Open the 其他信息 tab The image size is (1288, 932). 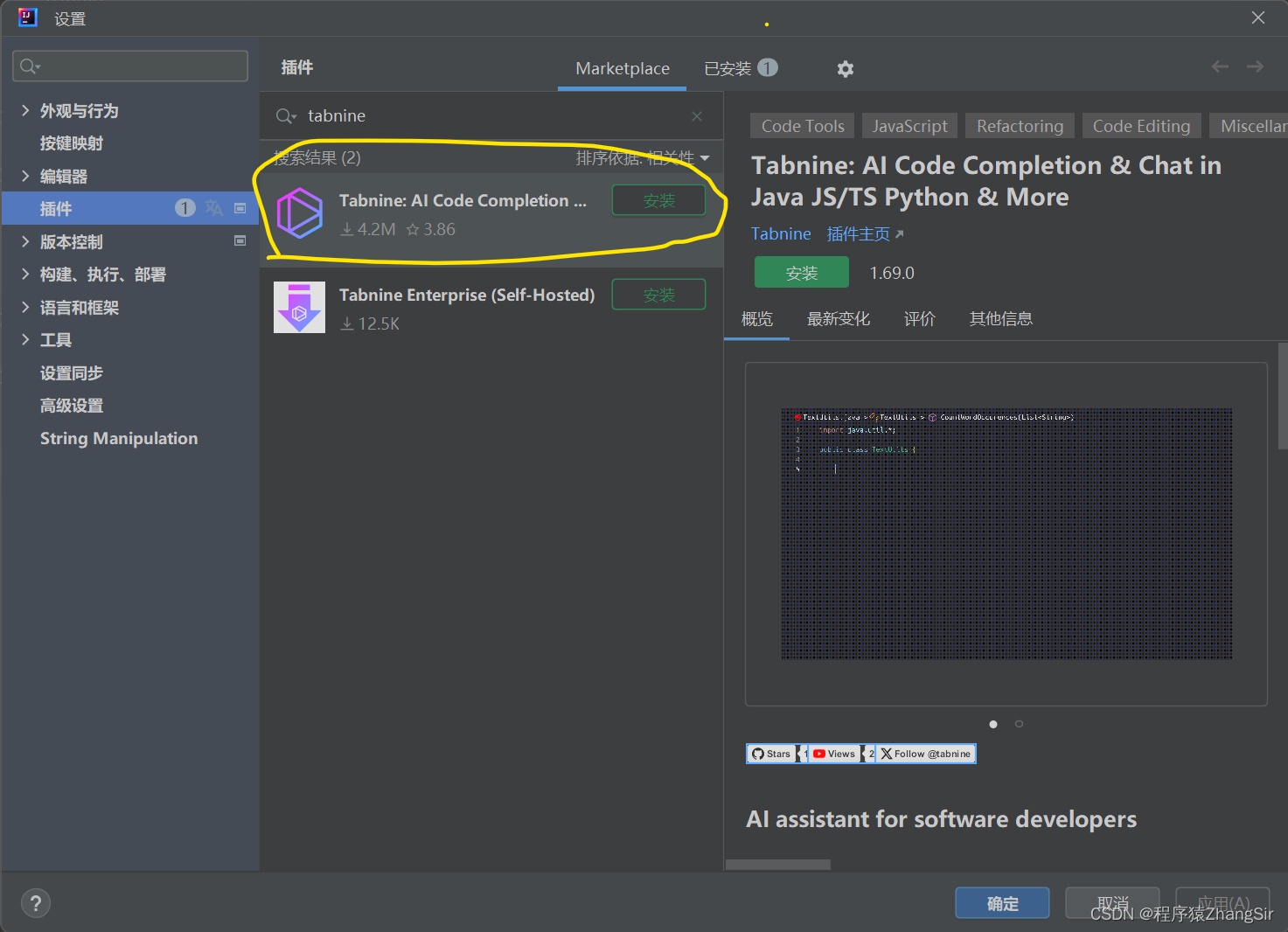coord(1001,319)
